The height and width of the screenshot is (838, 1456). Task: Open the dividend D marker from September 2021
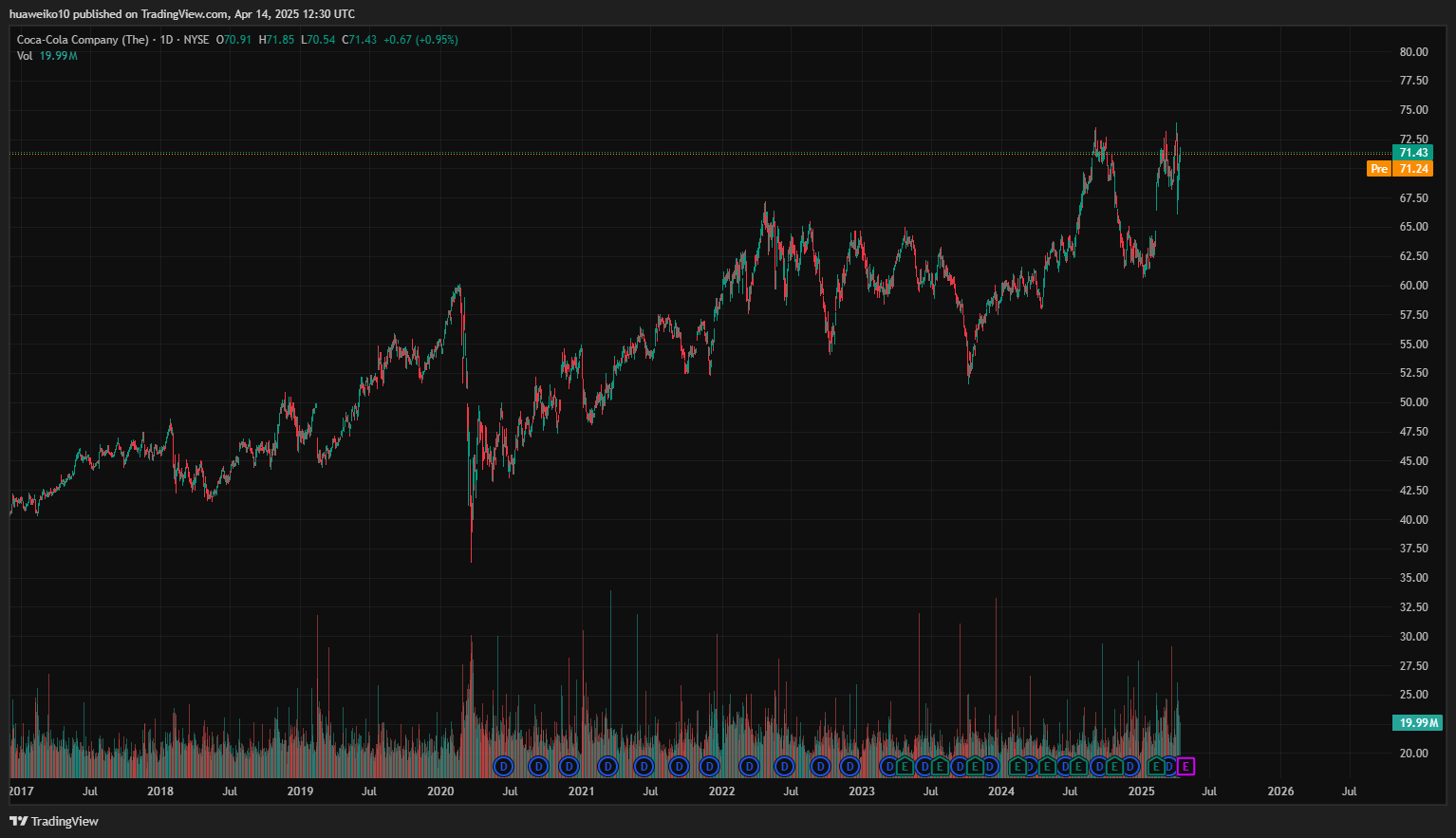click(x=679, y=766)
